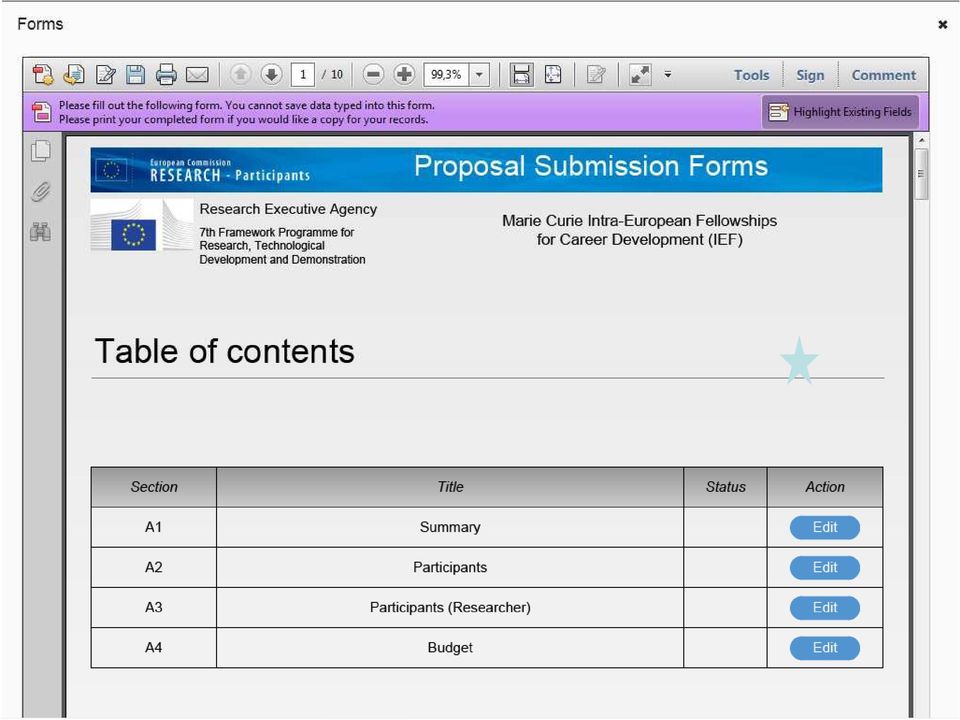
Task: Open the toolbar customize dropdown arrow
Action: [668, 75]
